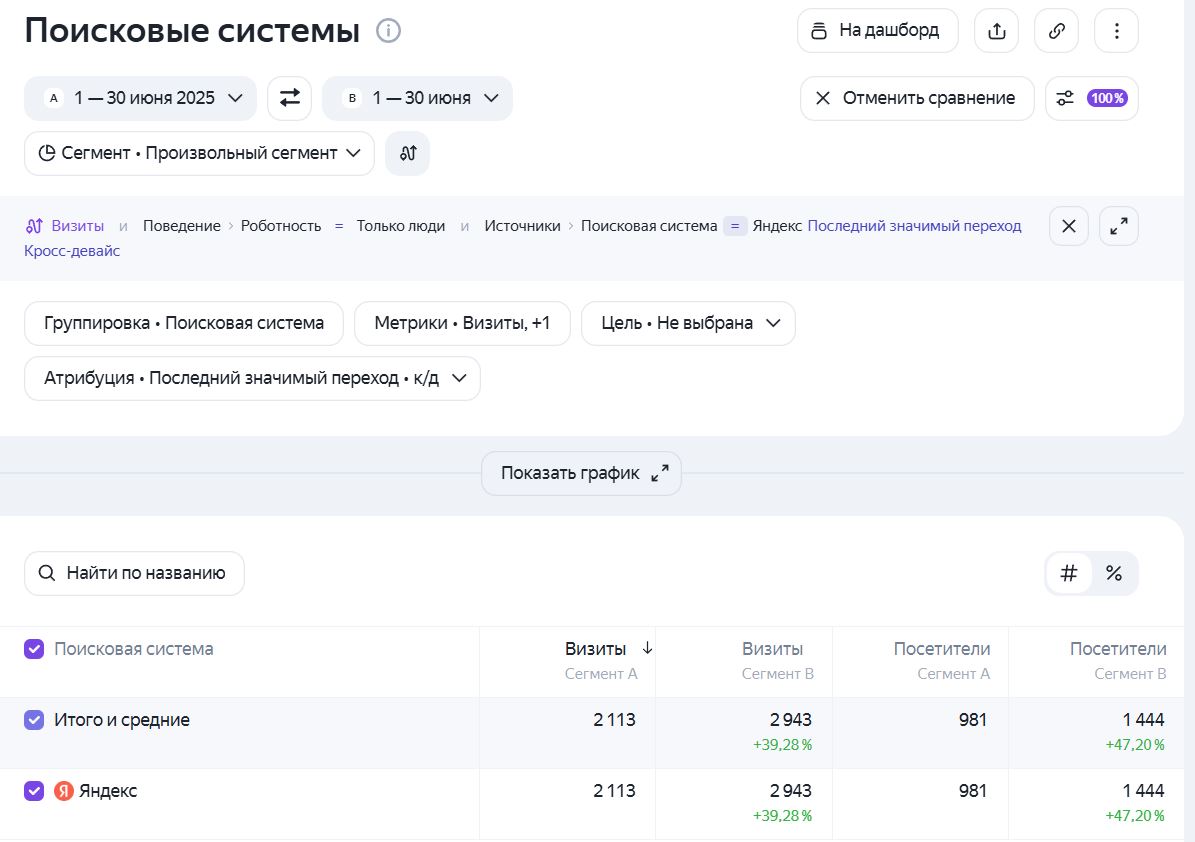Open the Цель Не выбрана dropdown
Screen dimensions: 1195x842
pyautogui.click(x=688, y=323)
